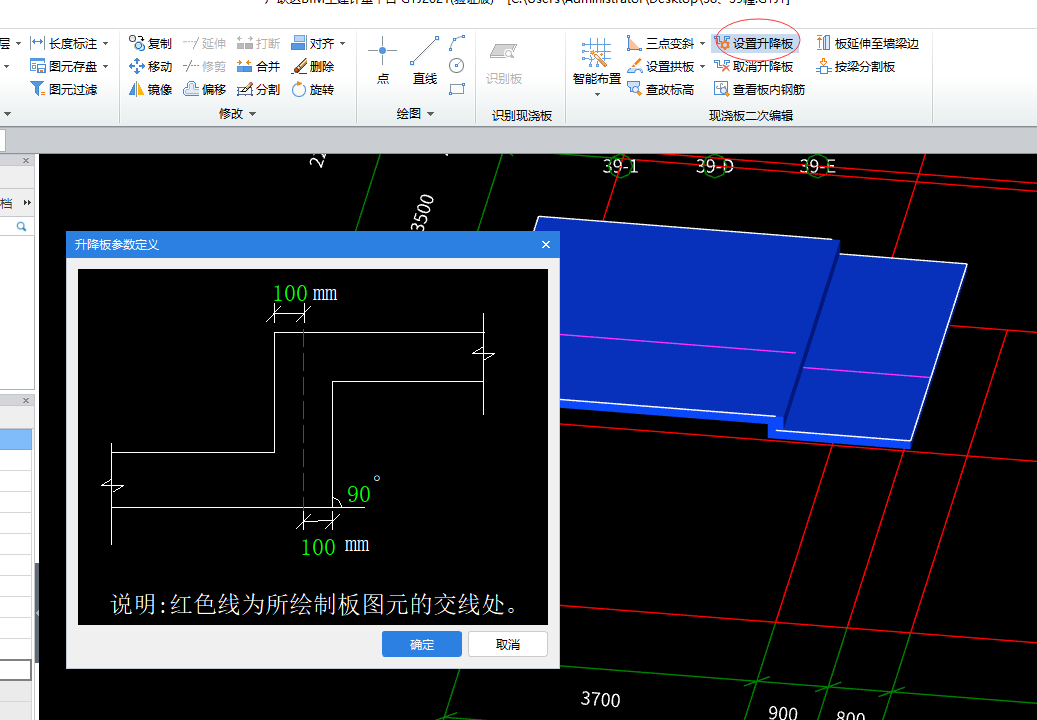Click the 按梁分割板 tool
1037x720 pixels.
(856, 66)
